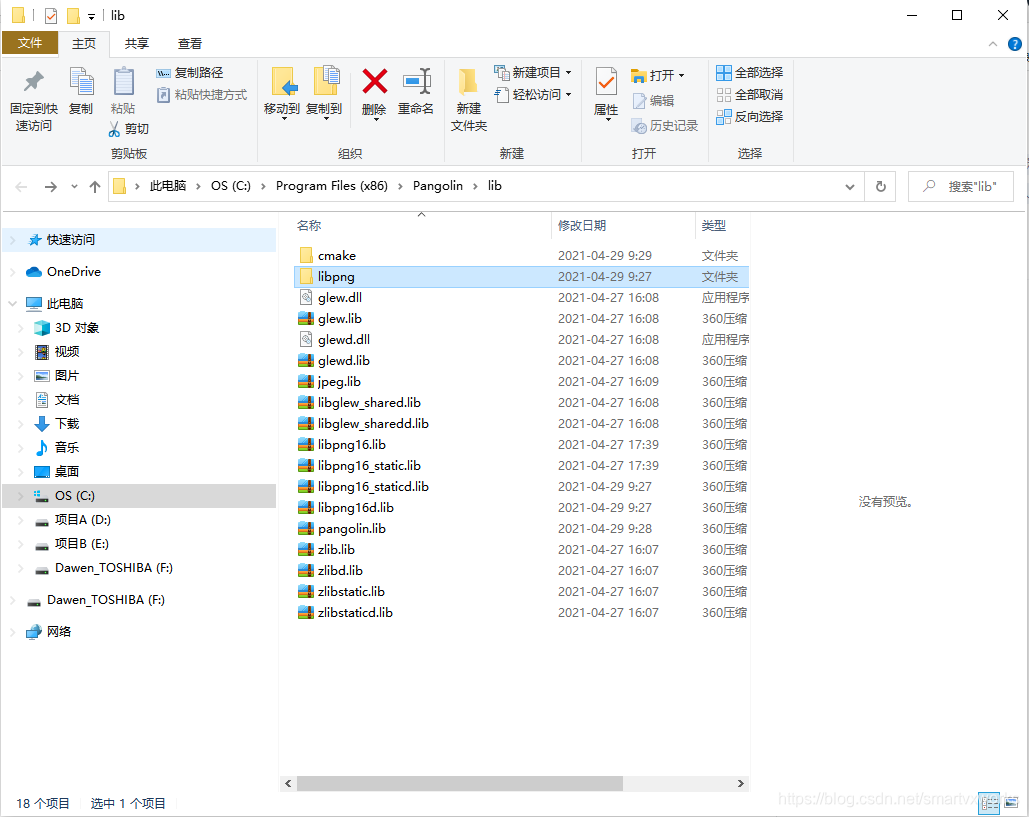Open 项目A (D:) drive
This screenshot has height=817, width=1029.
click(x=72, y=520)
